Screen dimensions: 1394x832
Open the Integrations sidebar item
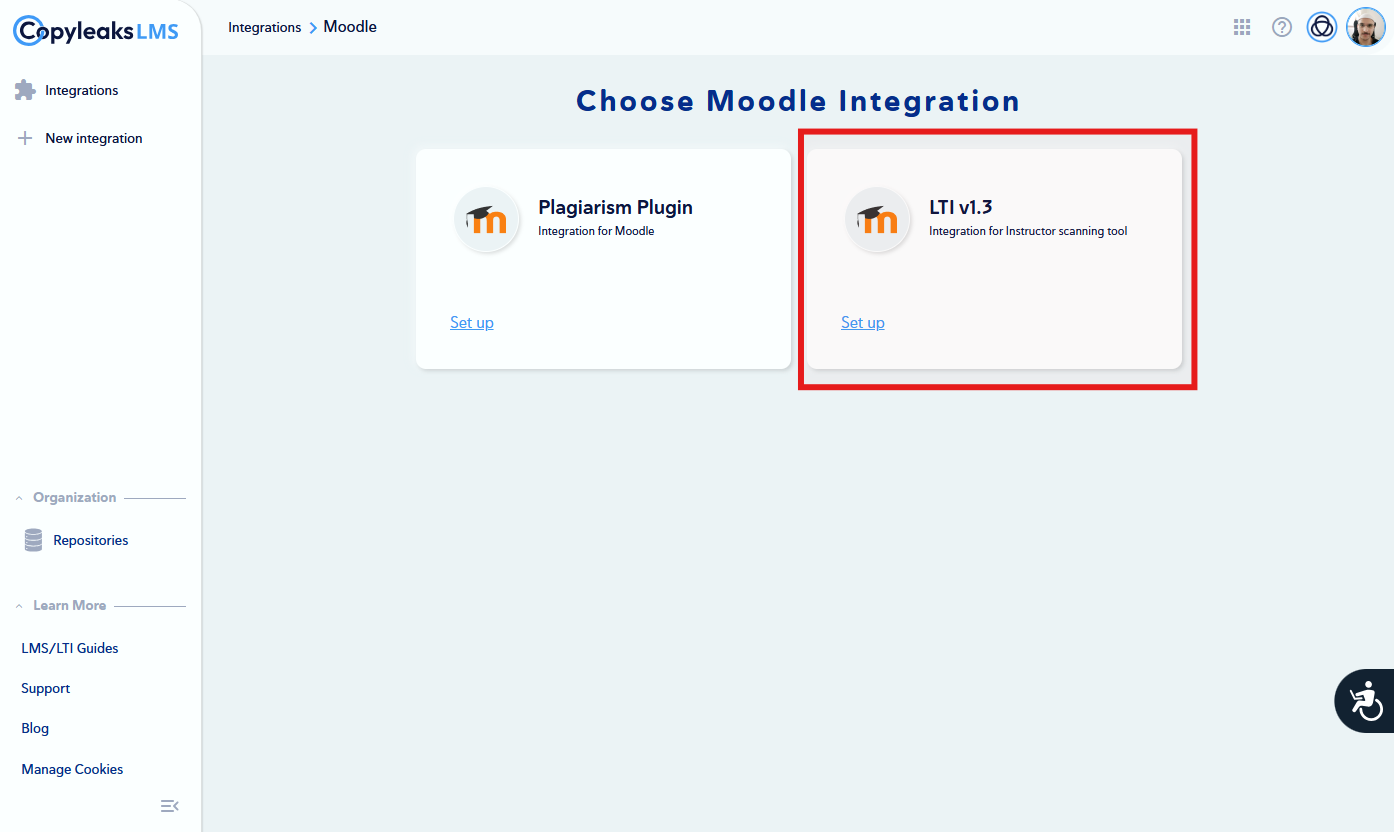[82, 90]
